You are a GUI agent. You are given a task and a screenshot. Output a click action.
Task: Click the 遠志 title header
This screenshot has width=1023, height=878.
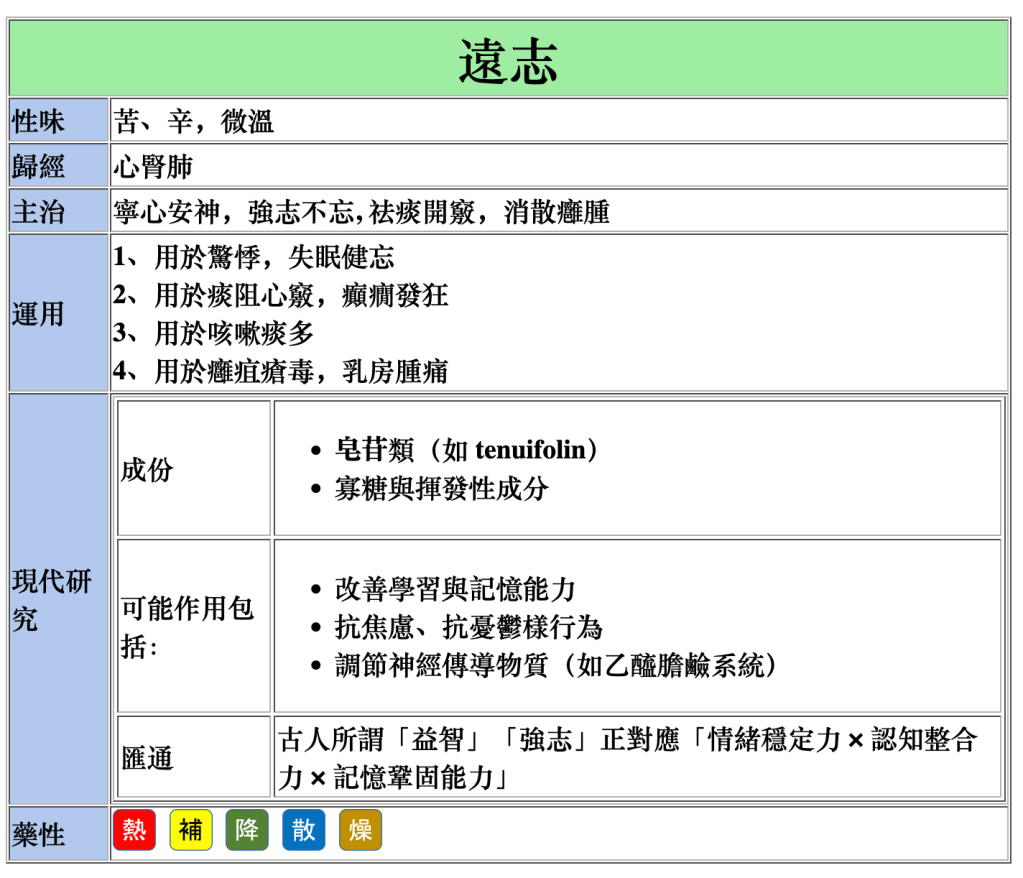click(509, 59)
